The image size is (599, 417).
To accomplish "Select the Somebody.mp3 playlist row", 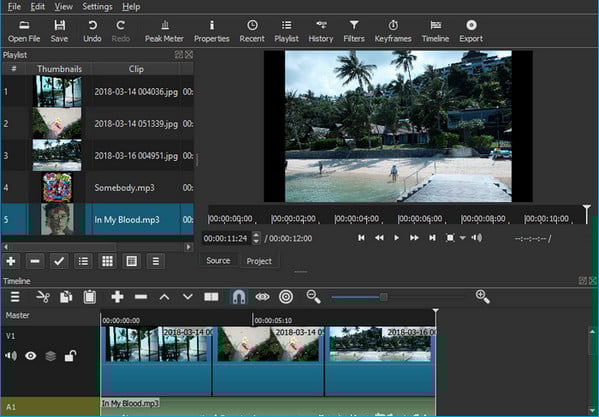I will [x=97, y=187].
